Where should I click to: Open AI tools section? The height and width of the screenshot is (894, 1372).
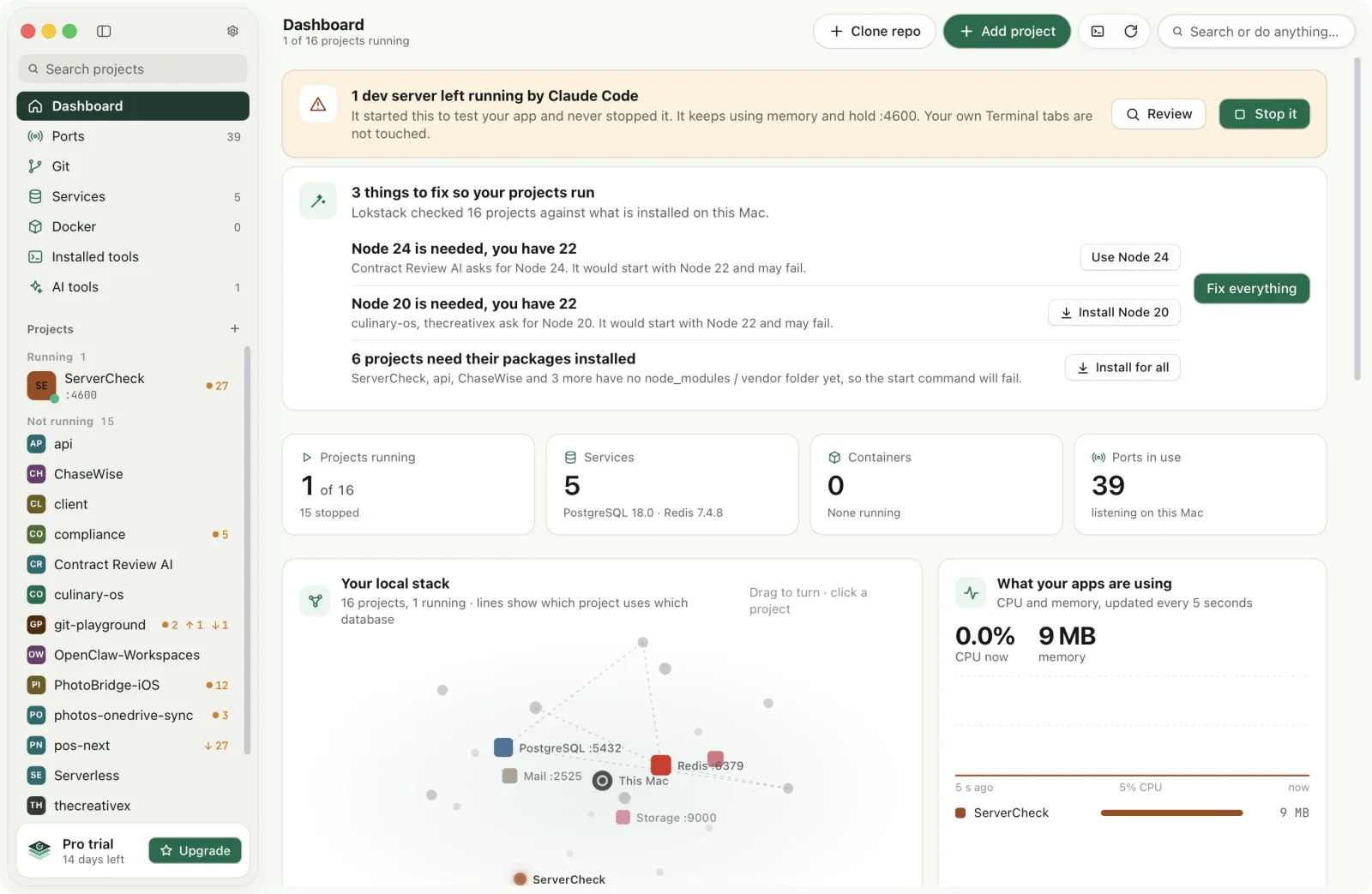click(133, 287)
